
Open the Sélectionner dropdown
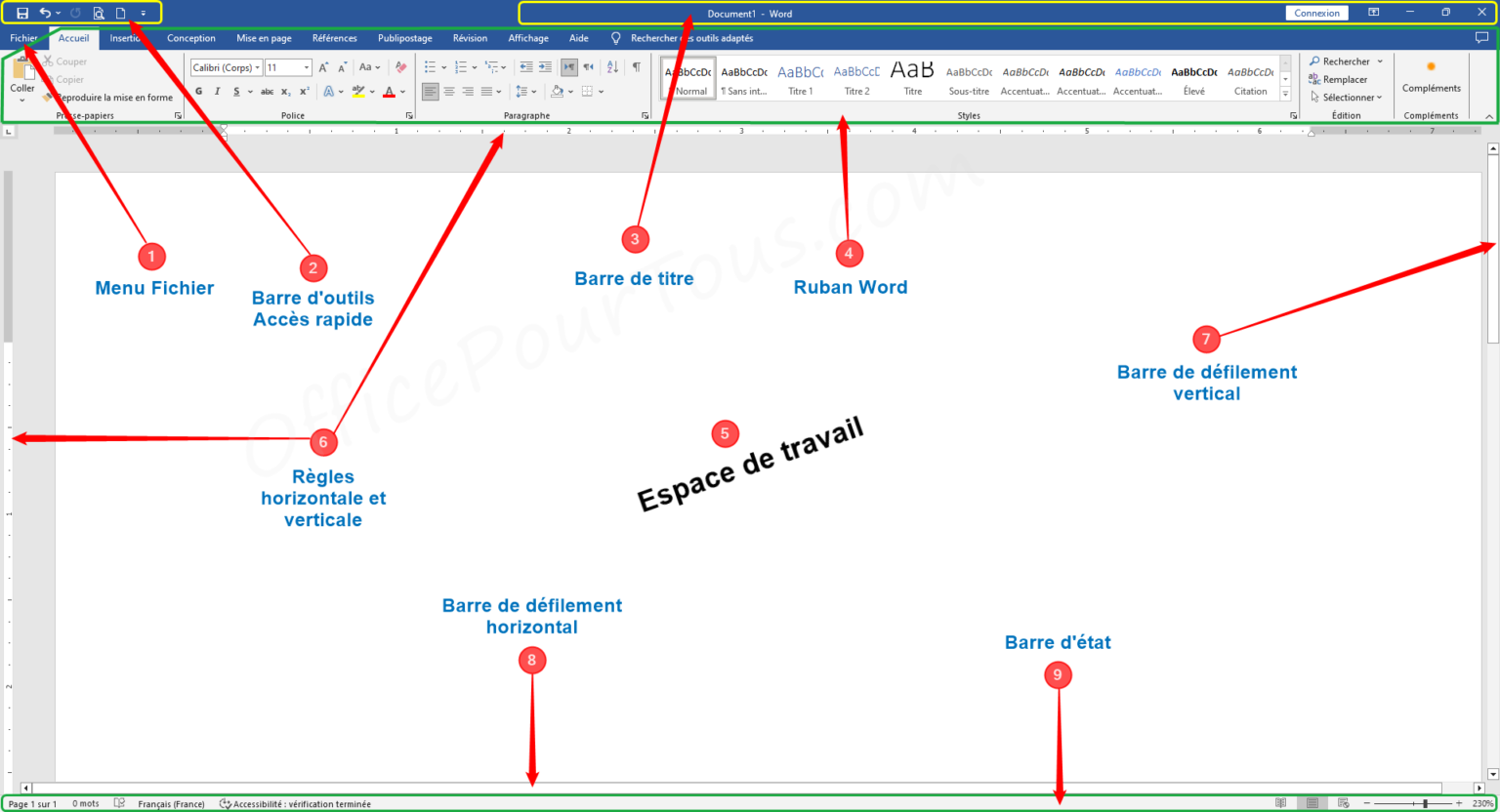1346,97
